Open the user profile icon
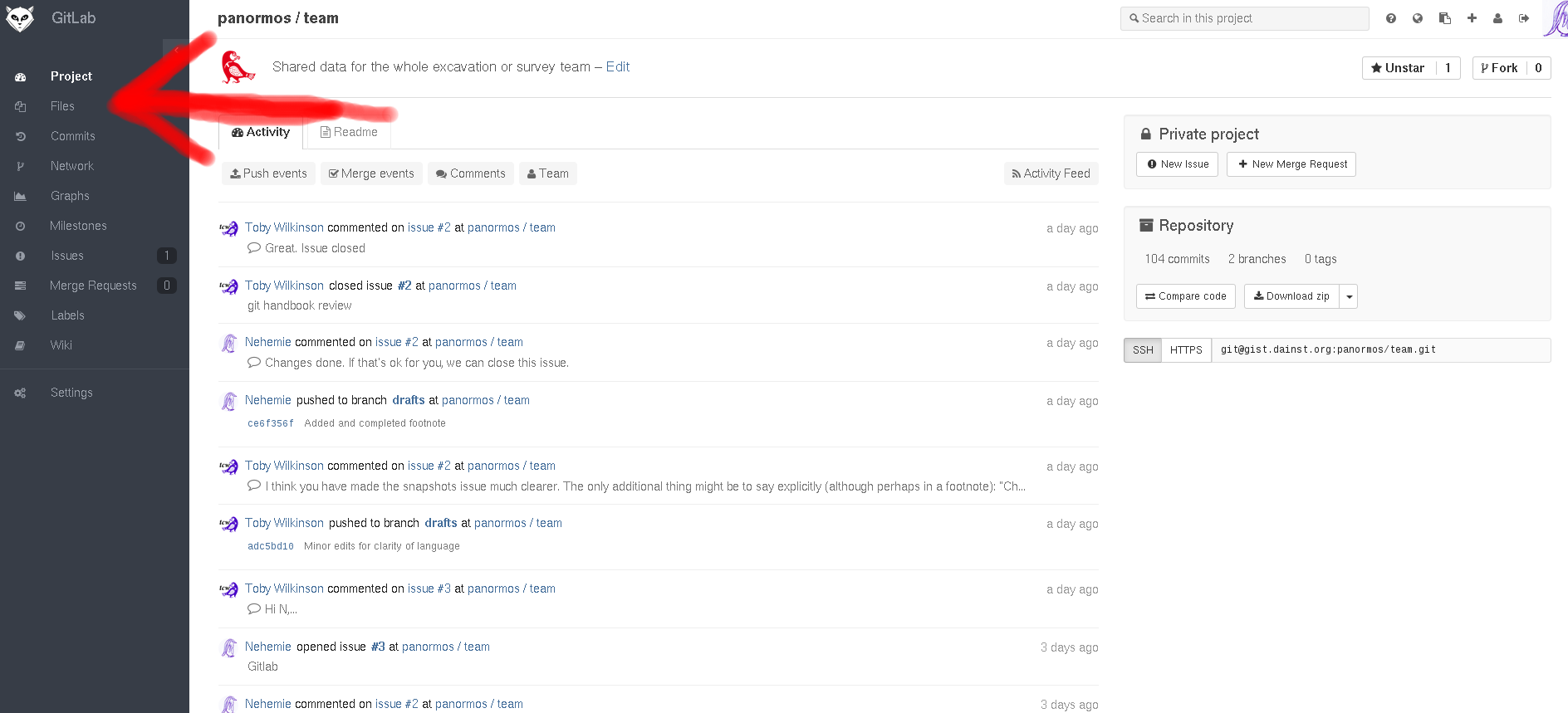This screenshot has height=713, width=1568. tap(1497, 18)
